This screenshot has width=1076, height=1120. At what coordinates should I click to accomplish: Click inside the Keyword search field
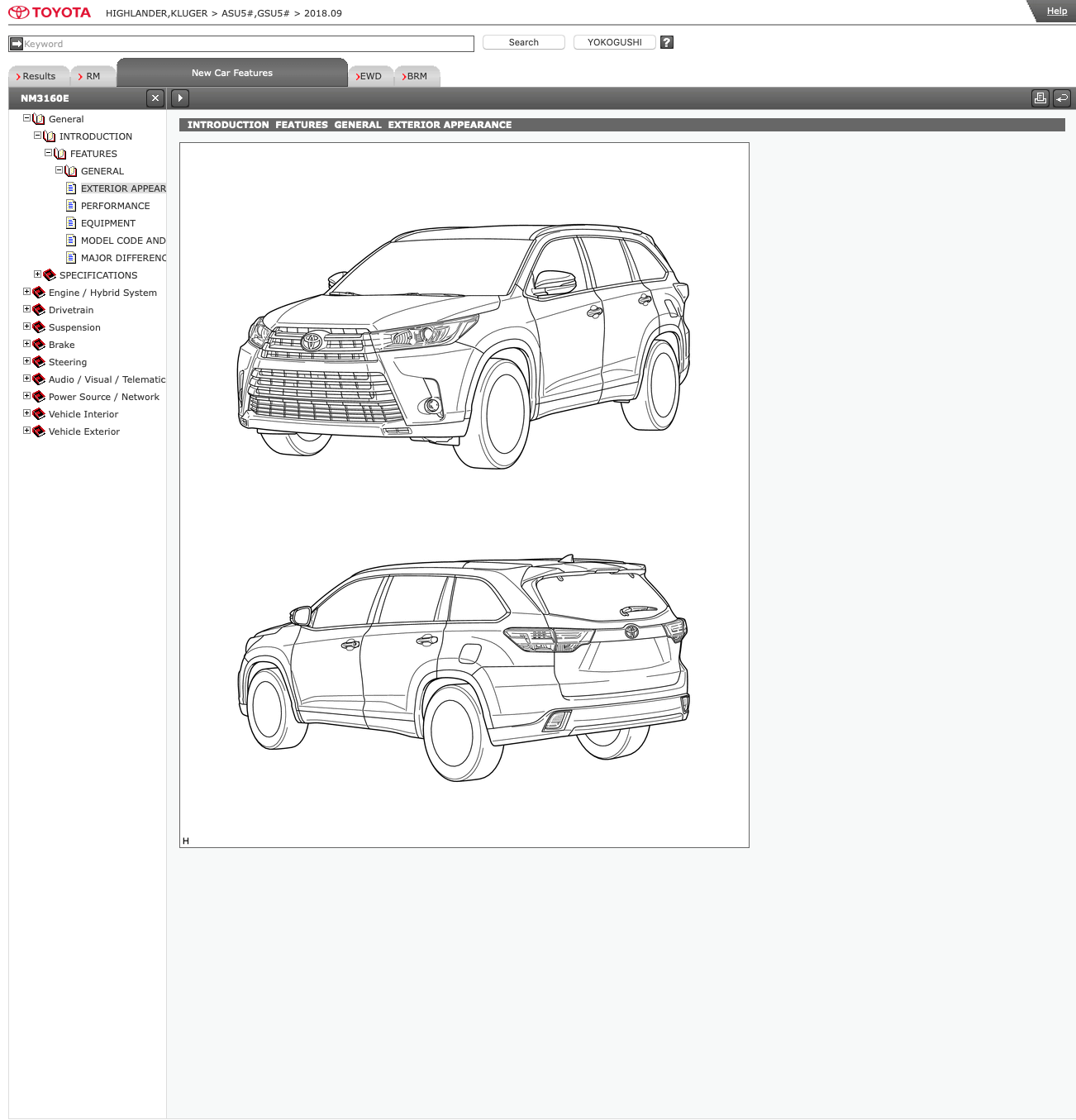coord(240,43)
